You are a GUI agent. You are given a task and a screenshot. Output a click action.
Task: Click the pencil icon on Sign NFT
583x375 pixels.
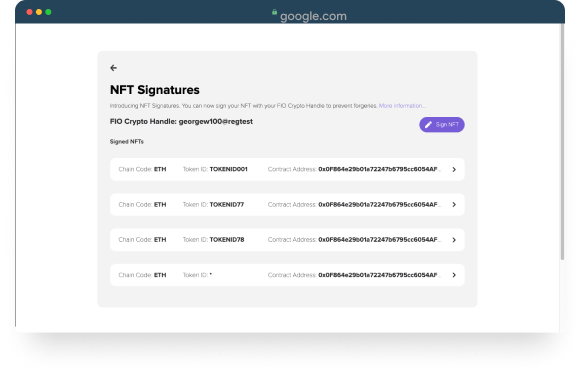(428, 125)
